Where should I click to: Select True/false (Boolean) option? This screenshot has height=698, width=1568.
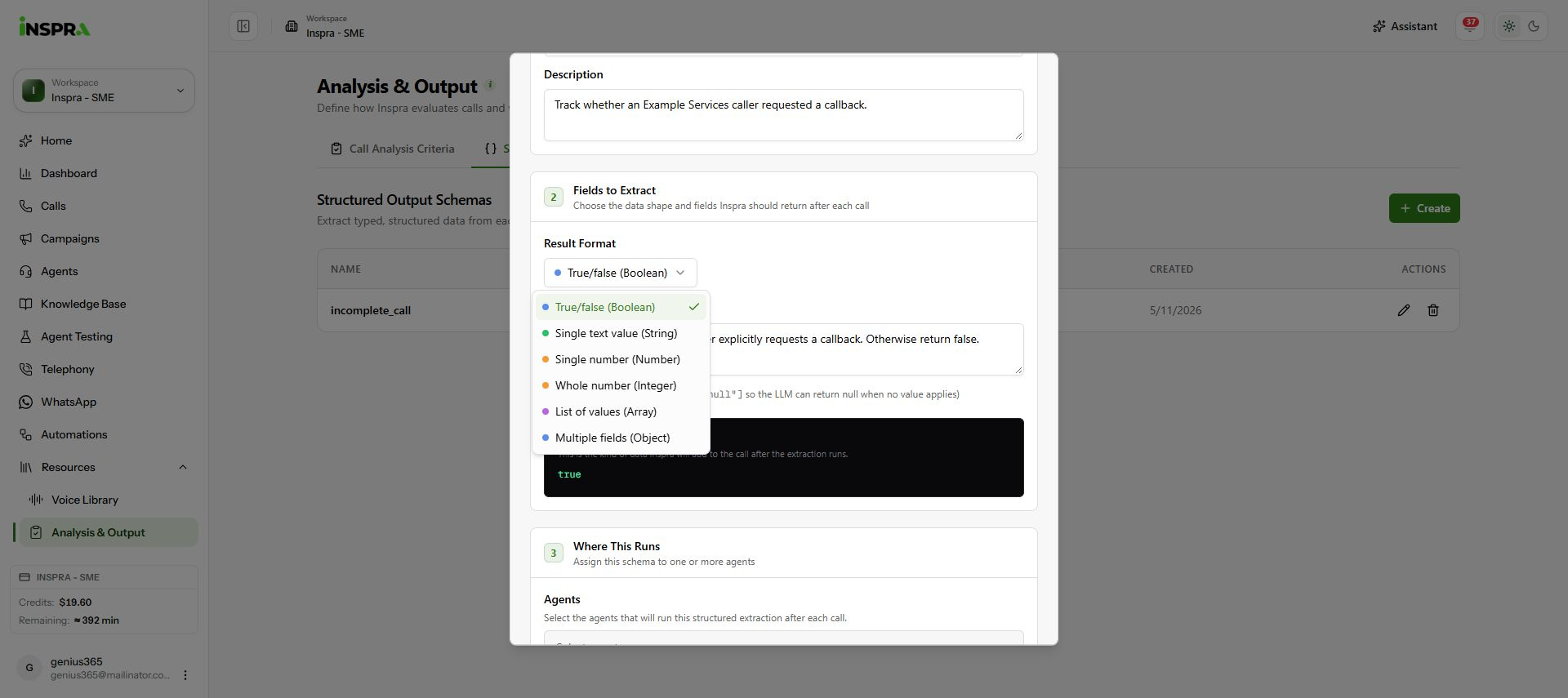coord(621,307)
